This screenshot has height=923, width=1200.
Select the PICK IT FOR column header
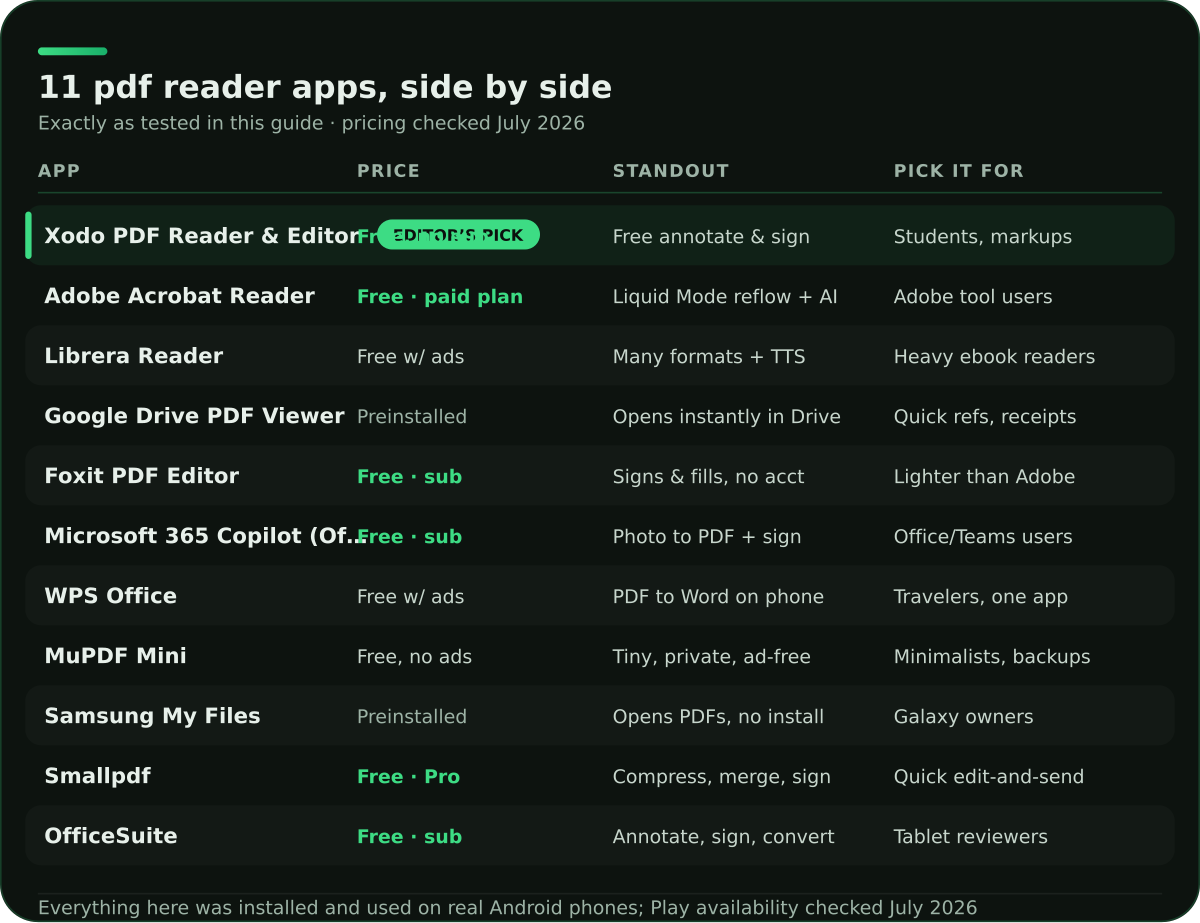pos(959,171)
